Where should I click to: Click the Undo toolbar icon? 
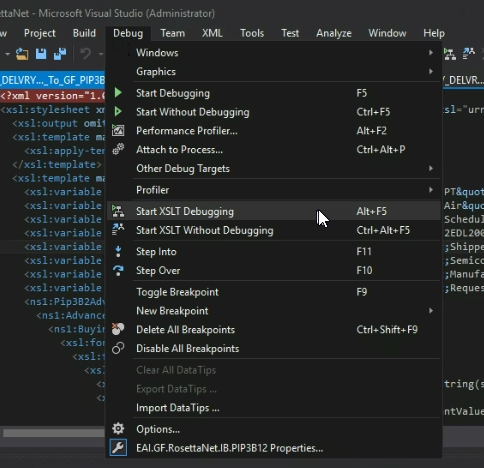[86, 54]
